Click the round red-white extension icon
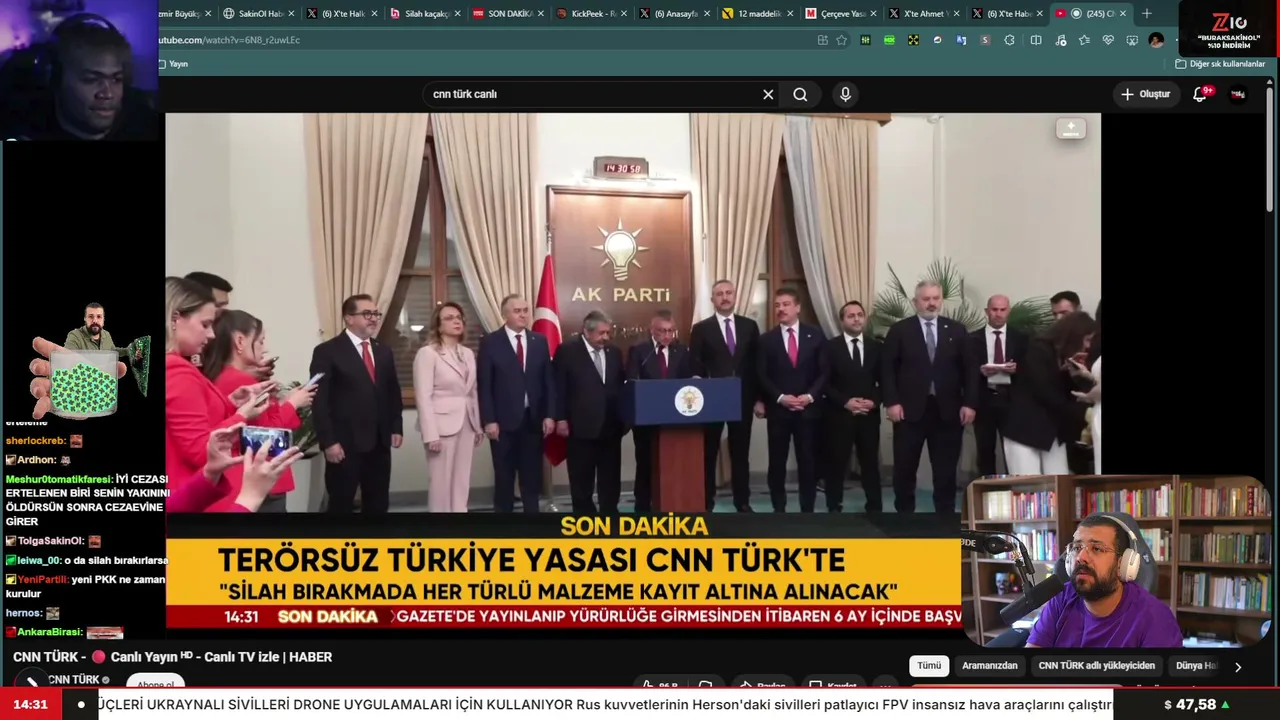 click(x=937, y=40)
